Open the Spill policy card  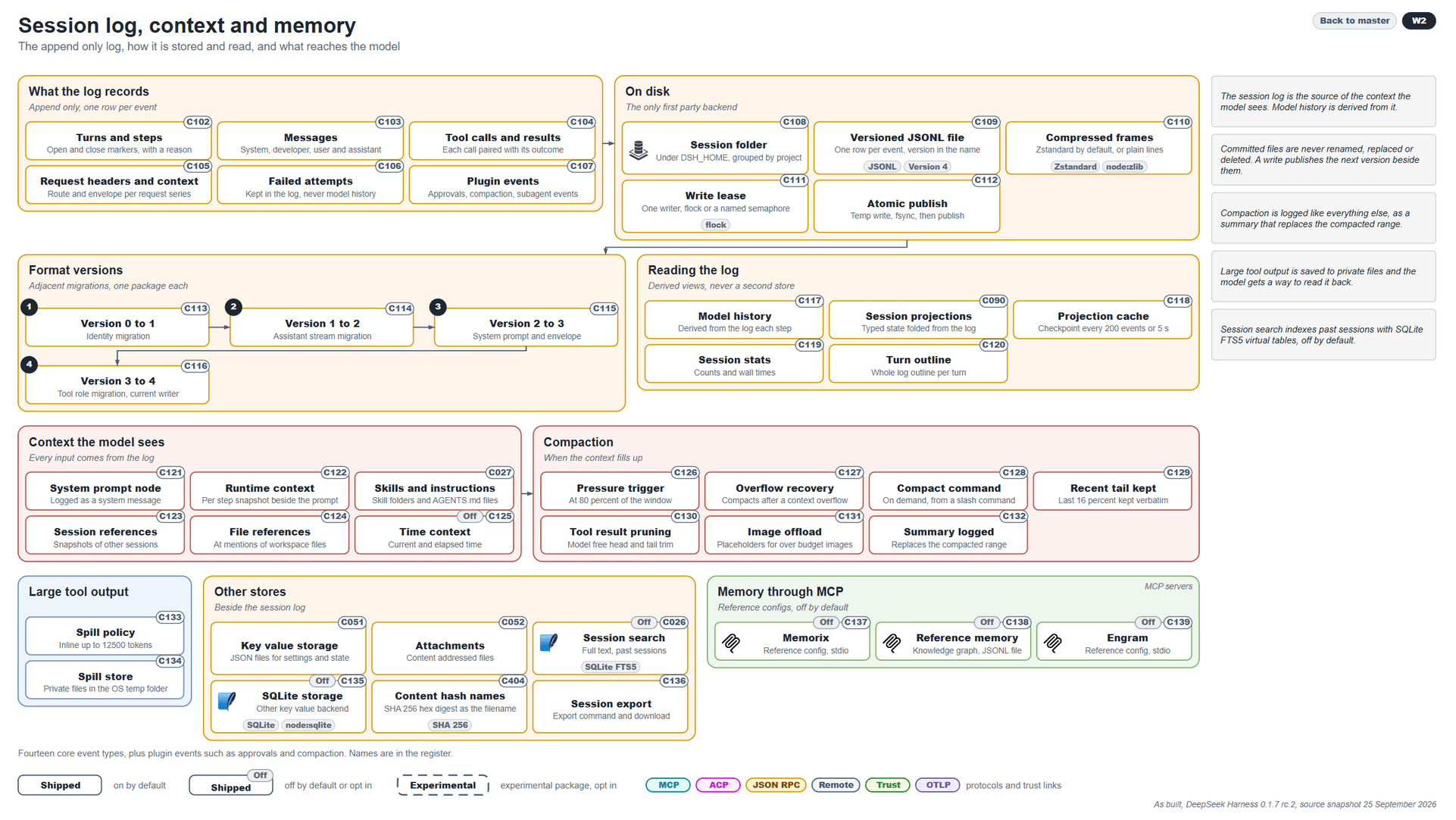(x=105, y=637)
